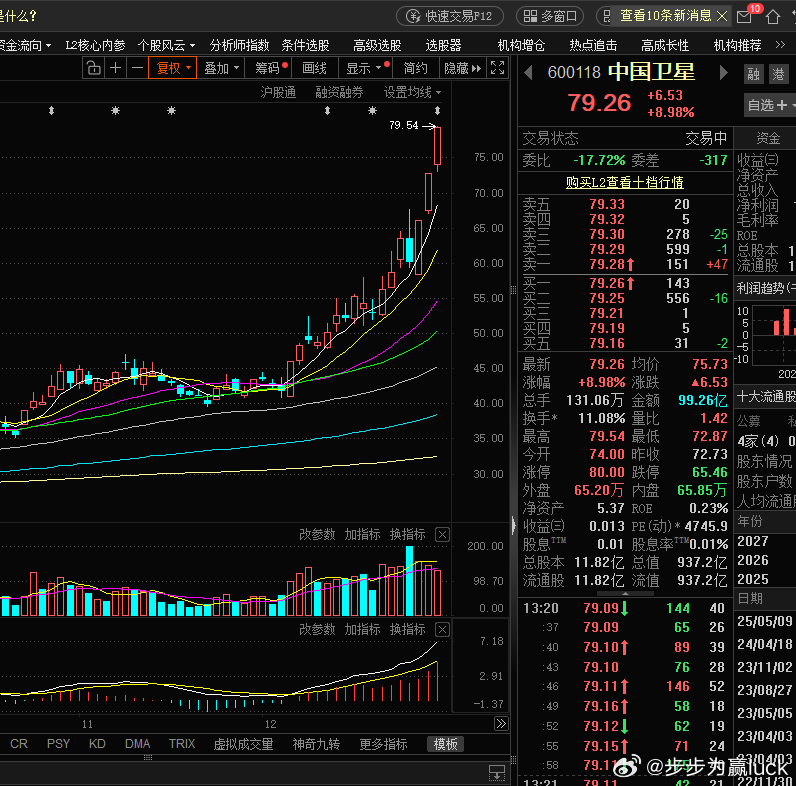Image resolution: width=796 pixels, height=786 pixels.
Task: Open the 模板 template button
Action: click(445, 744)
